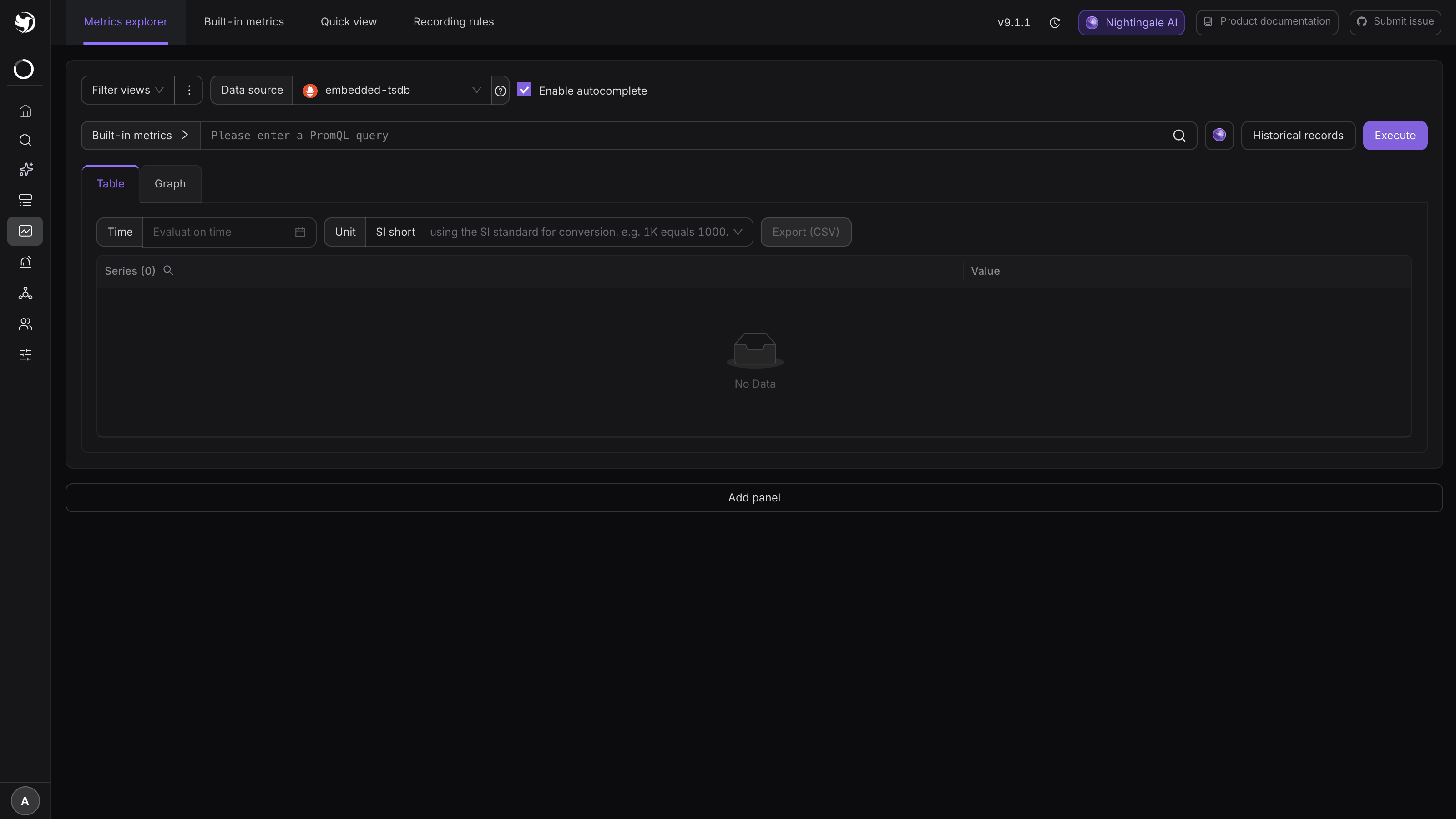Click the Evaluation time calendar icon

(300, 233)
